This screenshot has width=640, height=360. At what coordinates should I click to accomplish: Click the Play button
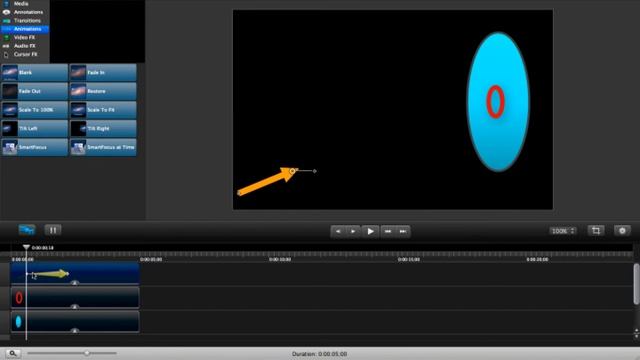pyautogui.click(x=370, y=231)
